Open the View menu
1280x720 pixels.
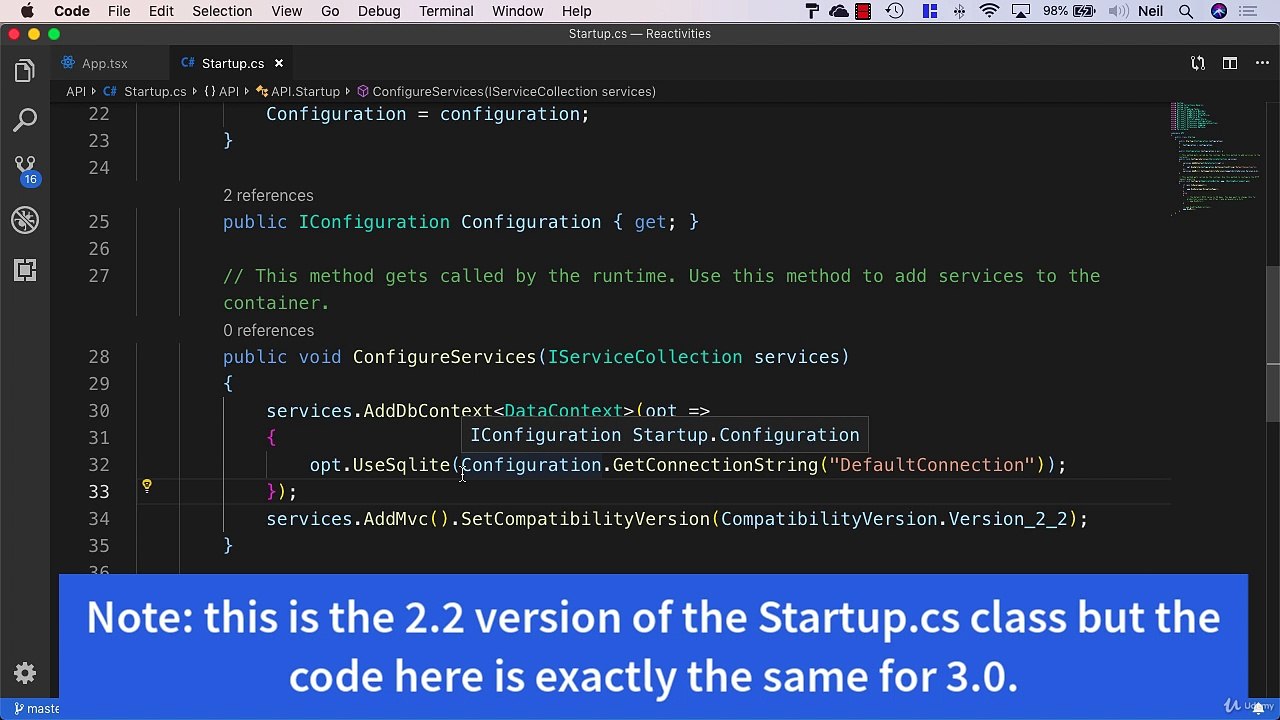click(286, 11)
